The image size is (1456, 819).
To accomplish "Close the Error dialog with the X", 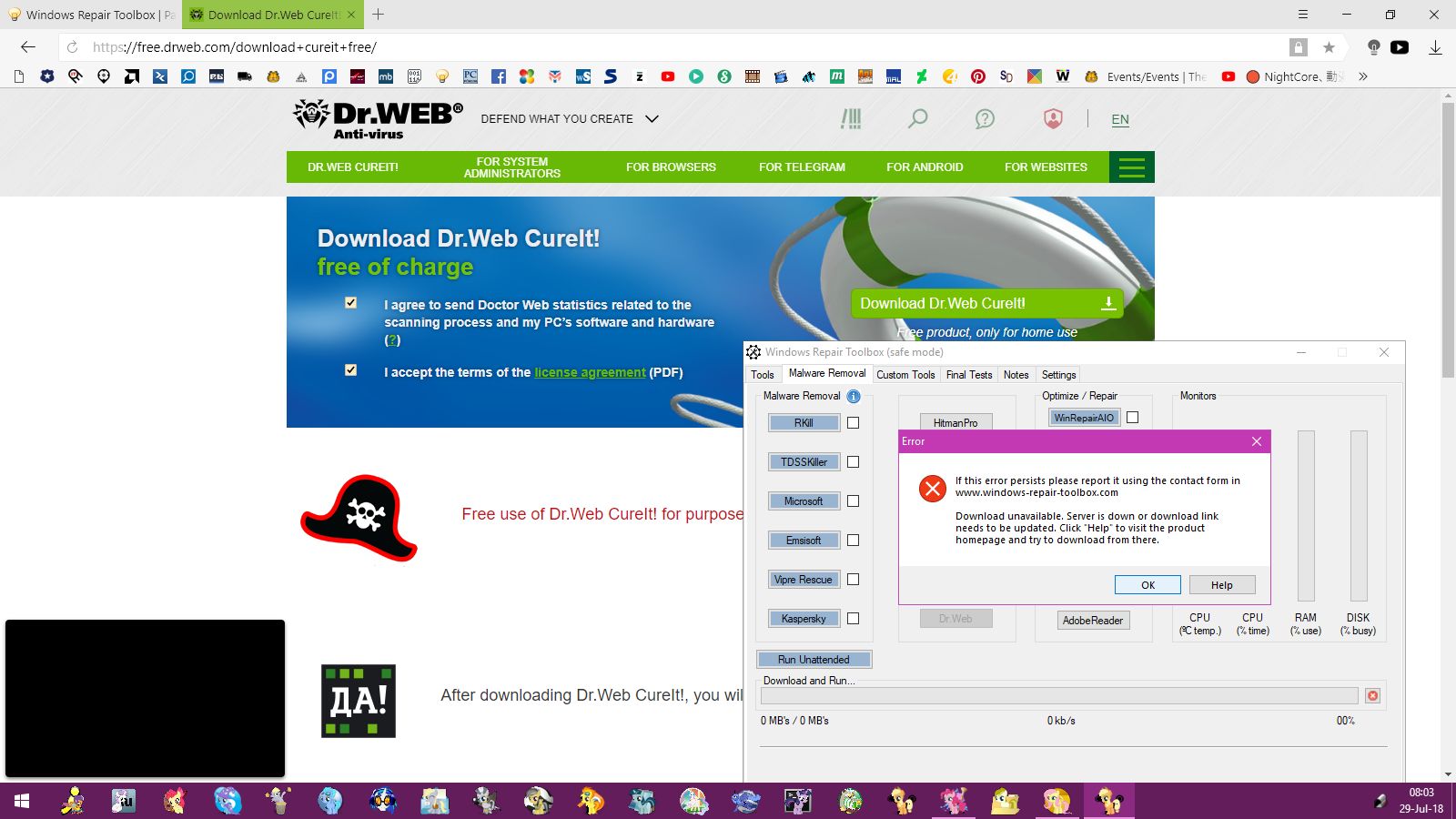I will tap(1257, 441).
